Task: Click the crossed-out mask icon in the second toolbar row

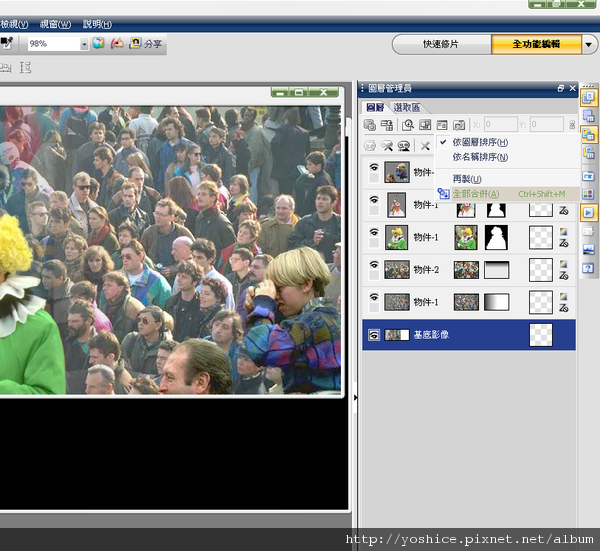Action: pyautogui.click(x=387, y=146)
